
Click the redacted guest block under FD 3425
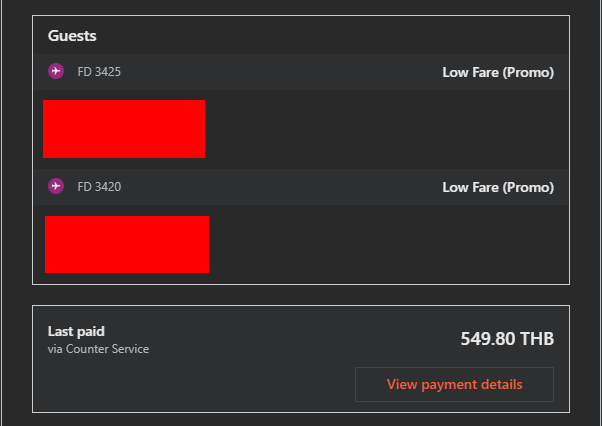tap(124, 129)
